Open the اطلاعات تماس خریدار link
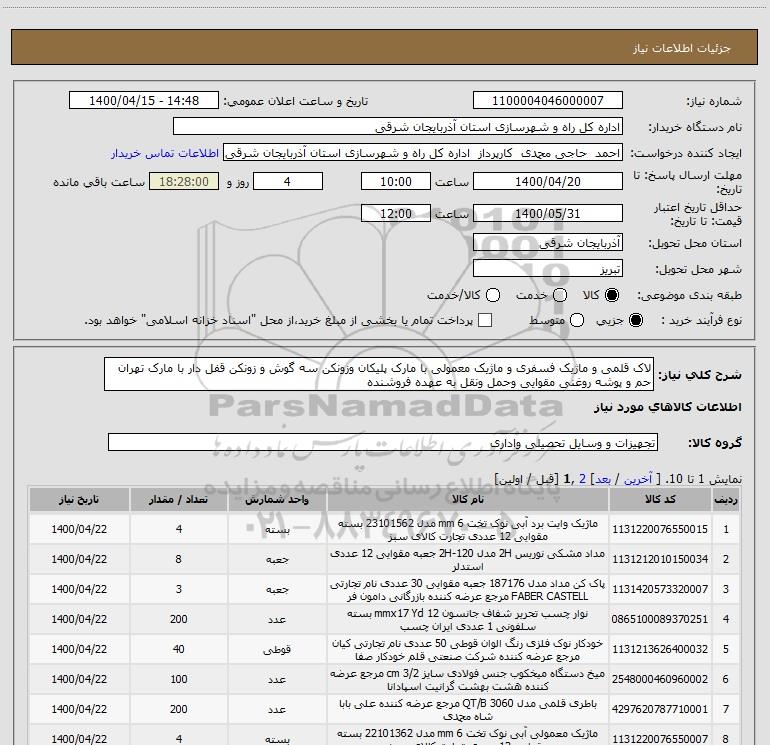 coord(165,153)
